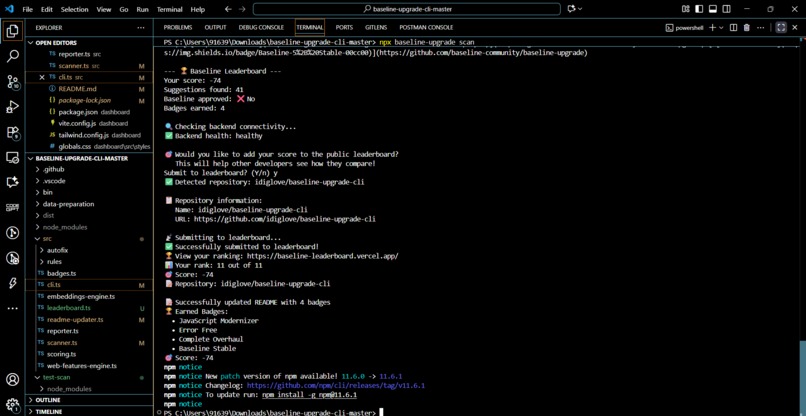Split the terminal
806x416 pixels.
click(734, 27)
